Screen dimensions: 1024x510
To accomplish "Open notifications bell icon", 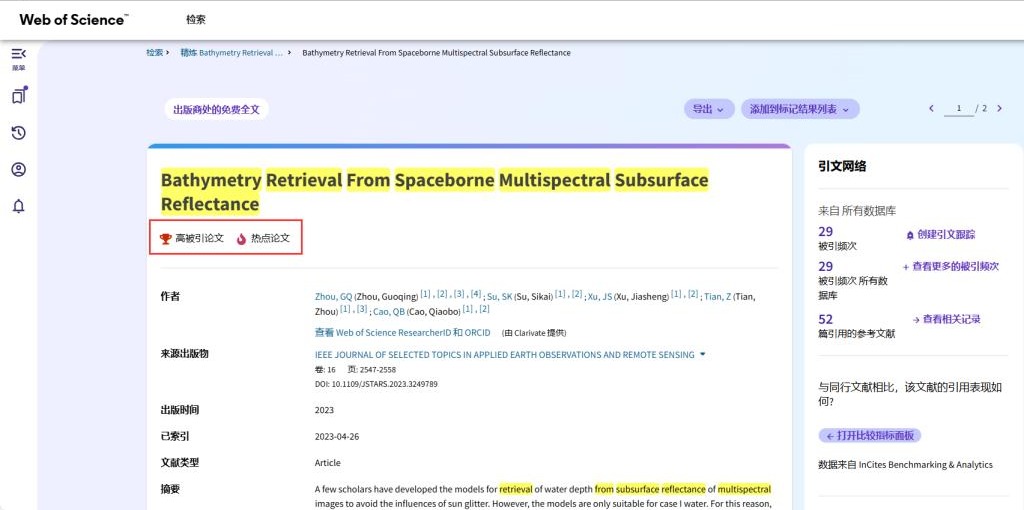I will click(x=18, y=206).
